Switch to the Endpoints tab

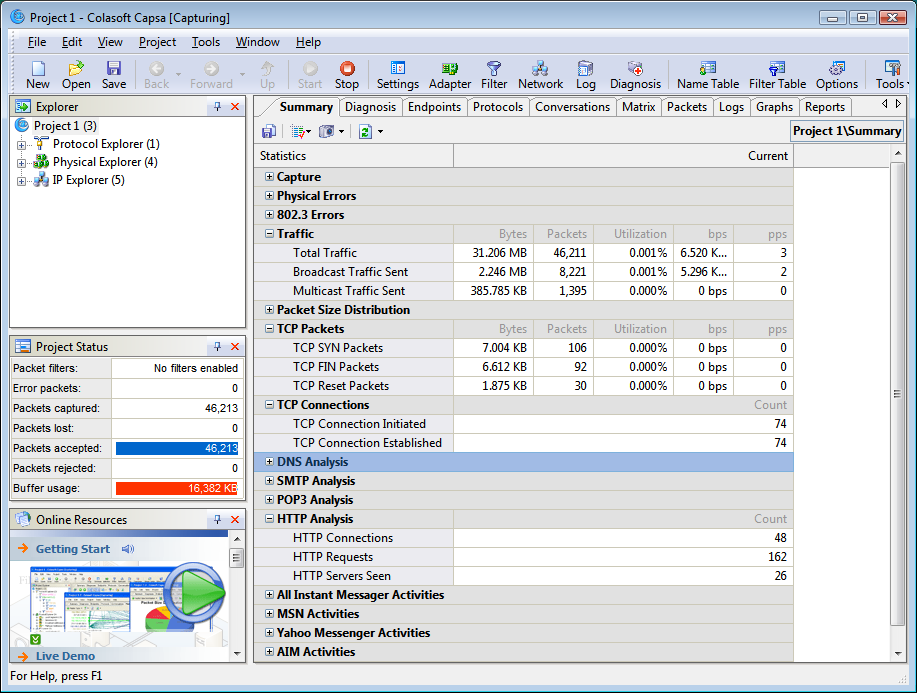[435, 107]
